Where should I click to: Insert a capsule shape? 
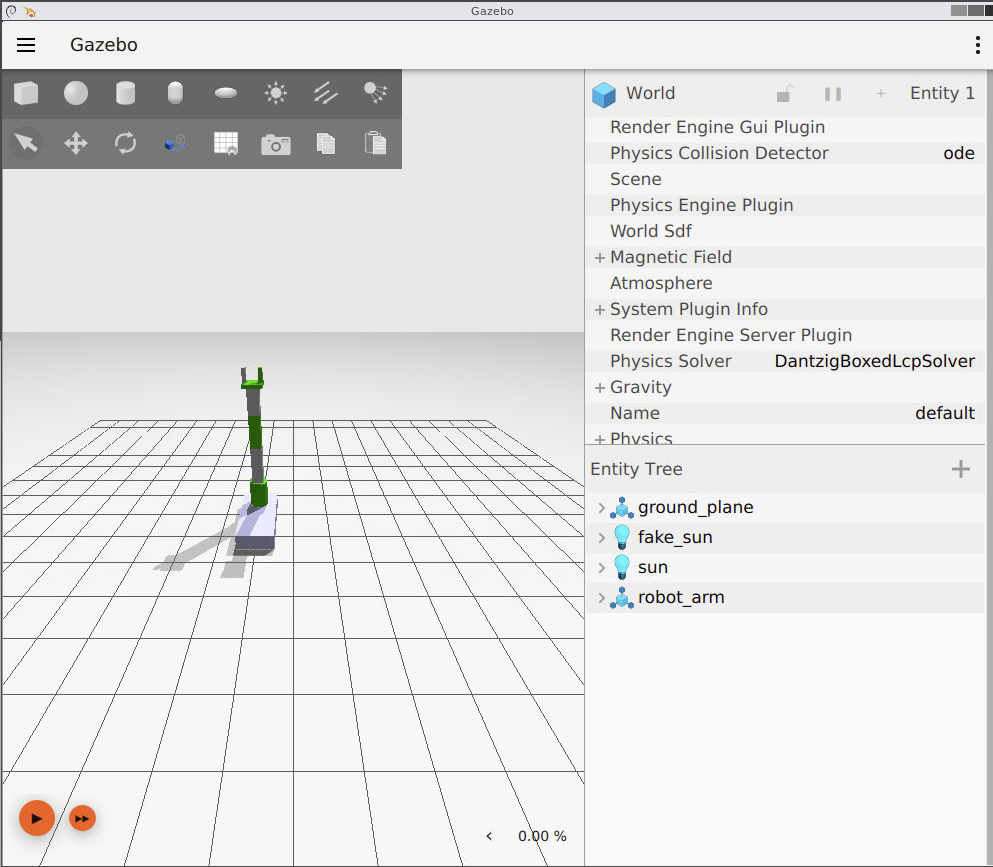175,93
